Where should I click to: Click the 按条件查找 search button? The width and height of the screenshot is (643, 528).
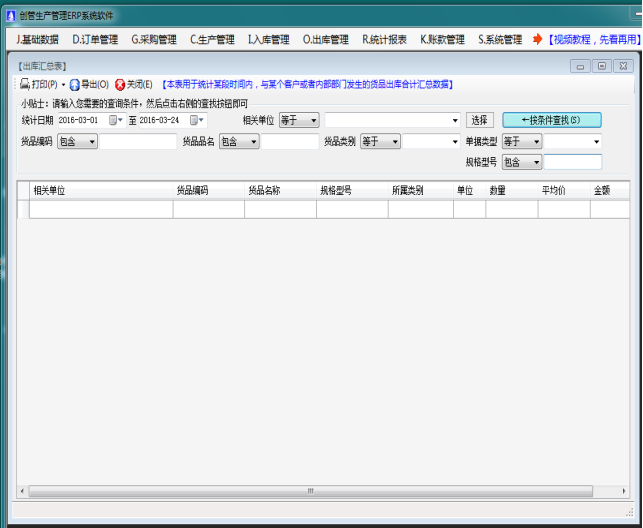point(551,120)
